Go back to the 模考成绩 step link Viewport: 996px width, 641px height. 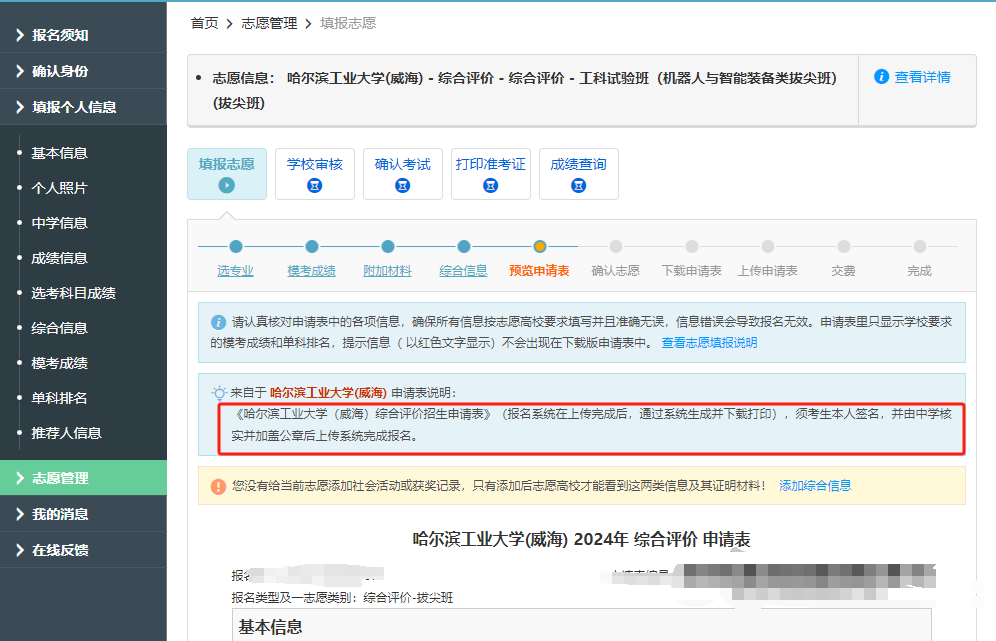(x=311, y=271)
